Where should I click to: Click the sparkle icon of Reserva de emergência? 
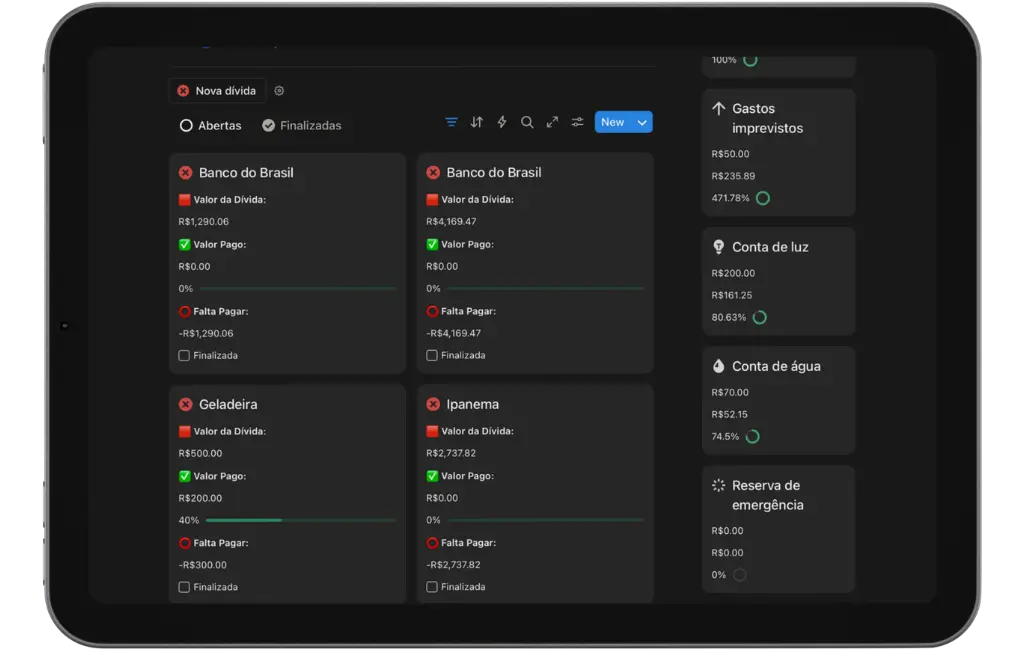pyautogui.click(x=718, y=485)
